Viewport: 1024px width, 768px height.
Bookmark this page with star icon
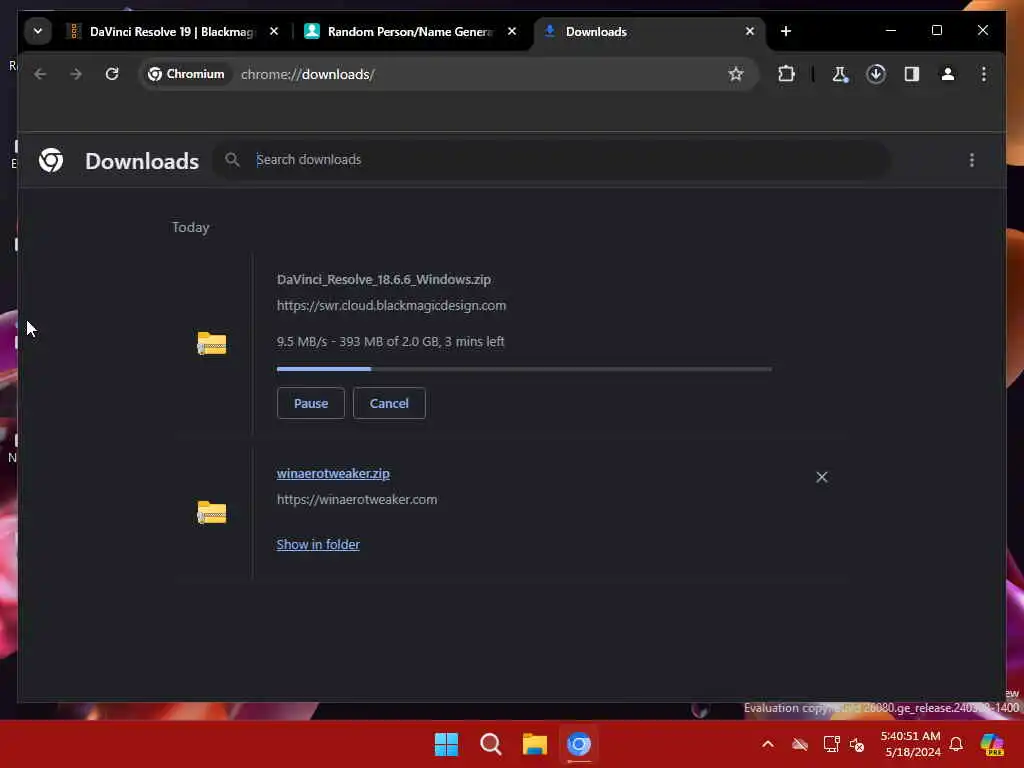coord(736,74)
